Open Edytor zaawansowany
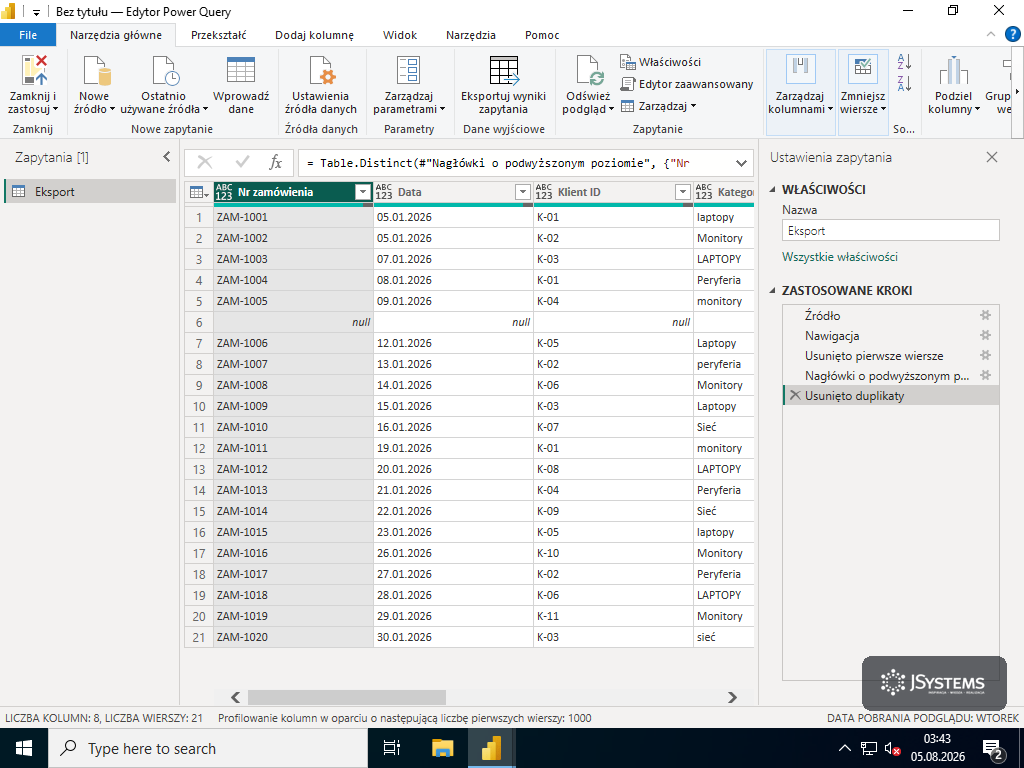This screenshot has height=768, width=1024. (x=686, y=84)
